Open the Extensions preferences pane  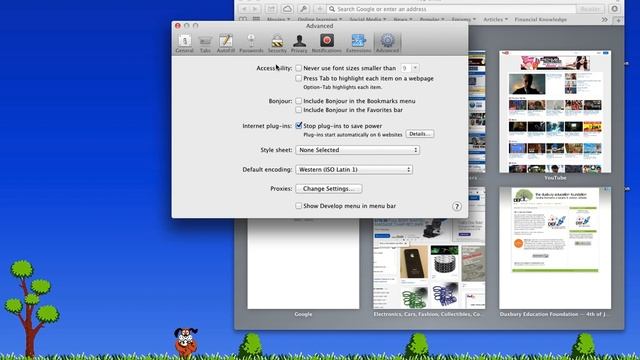(x=359, y=43)
